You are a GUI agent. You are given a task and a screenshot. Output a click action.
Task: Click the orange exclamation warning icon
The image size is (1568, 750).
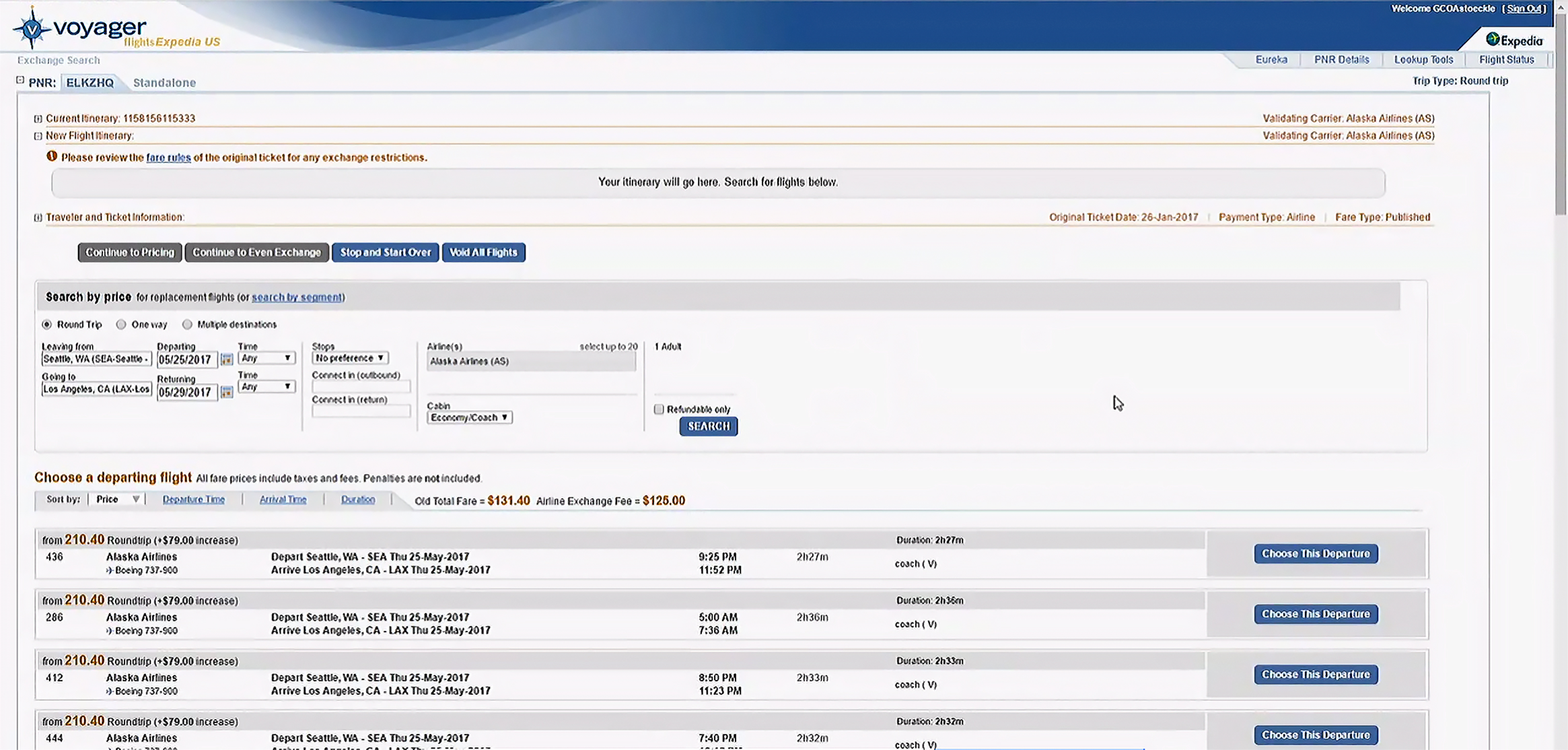52,156
